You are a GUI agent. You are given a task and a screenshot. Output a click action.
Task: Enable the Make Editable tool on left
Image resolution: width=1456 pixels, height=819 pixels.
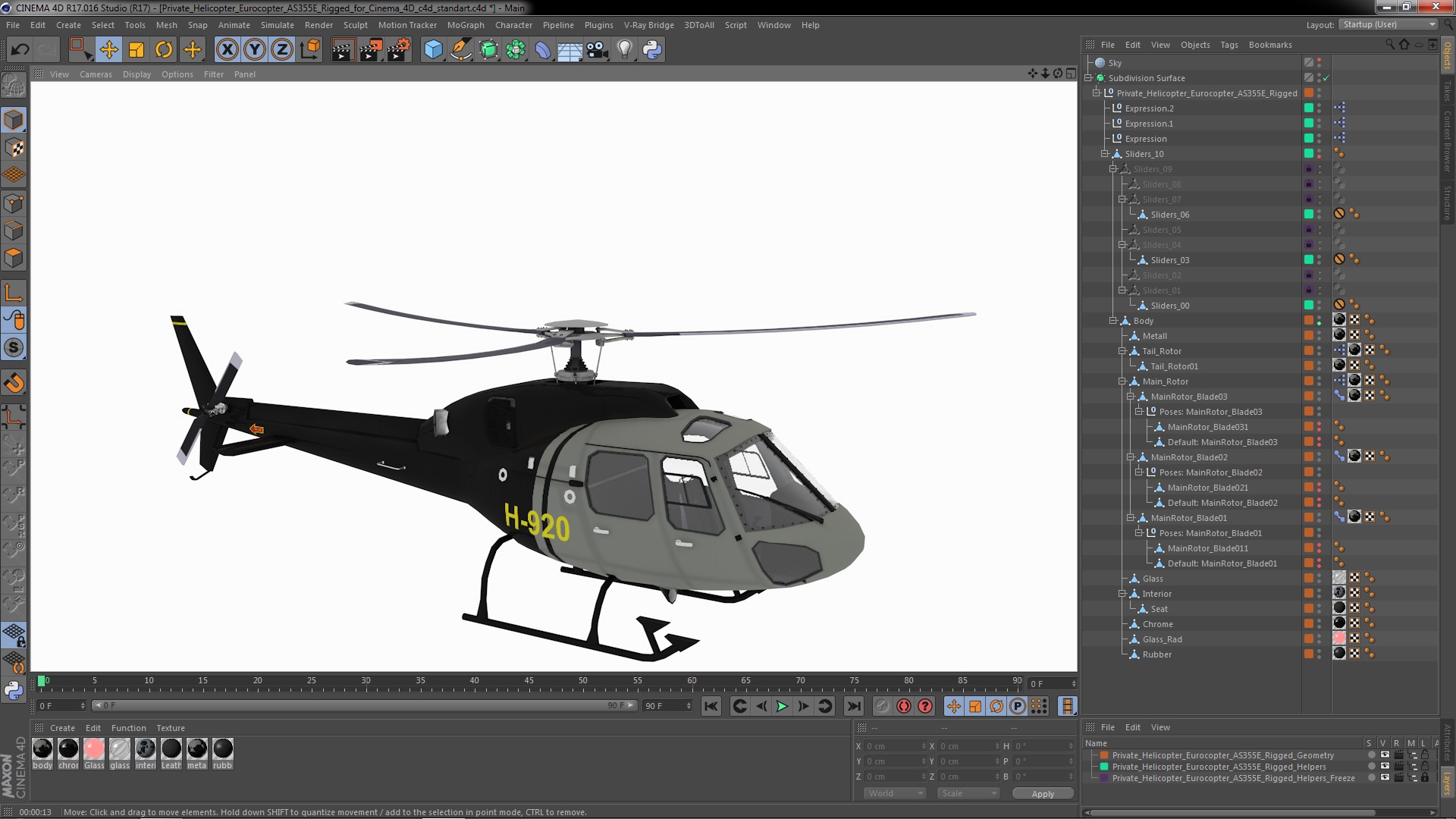coord(14,86)
